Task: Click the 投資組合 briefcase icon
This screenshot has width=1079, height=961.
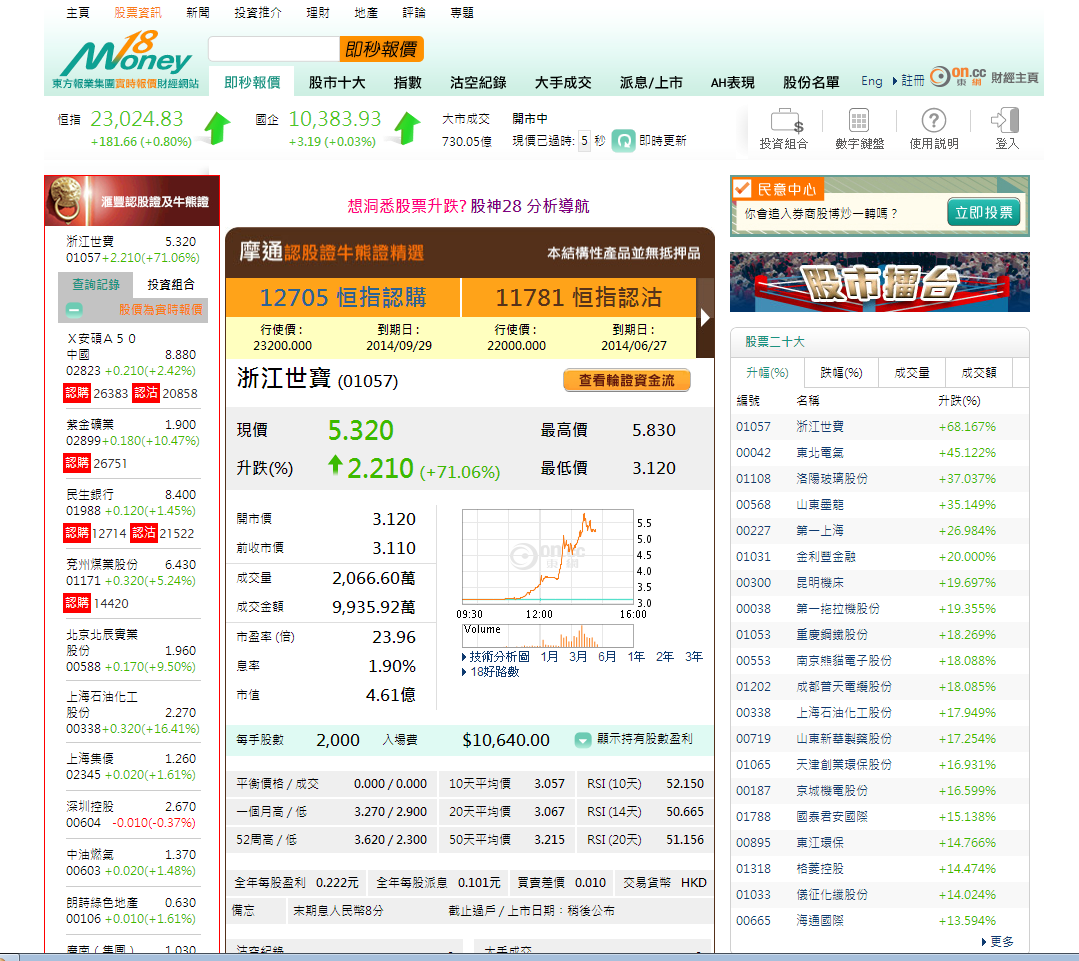Action: point(783,122)
